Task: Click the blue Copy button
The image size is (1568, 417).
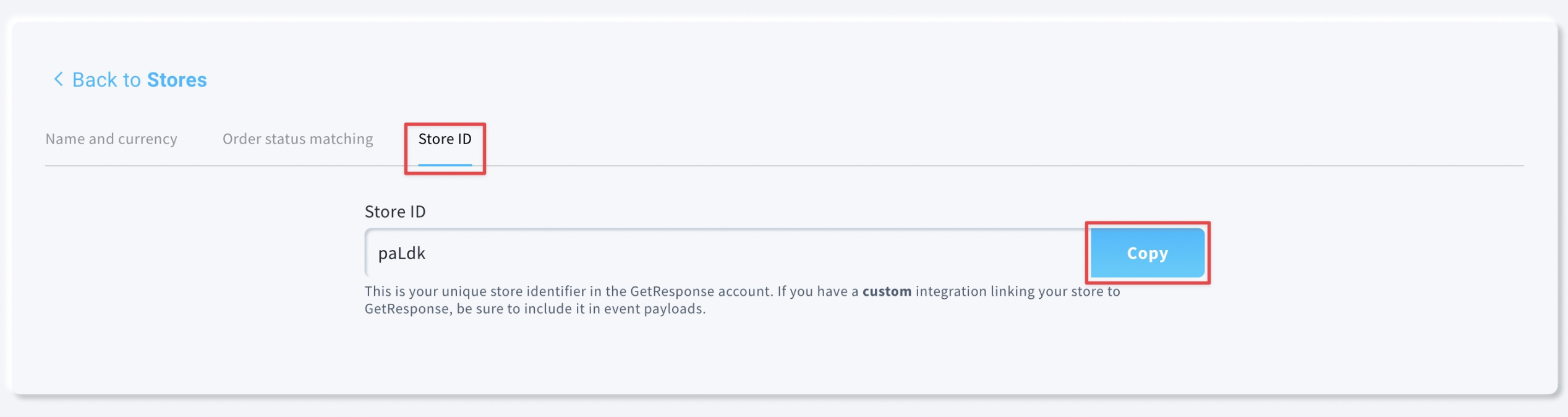Action: tap(1148, 253)
